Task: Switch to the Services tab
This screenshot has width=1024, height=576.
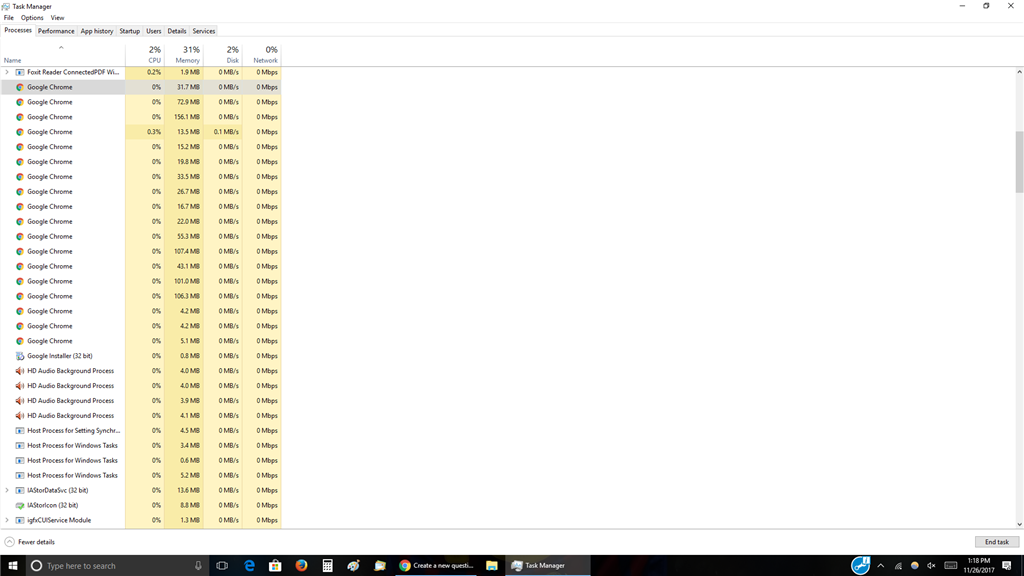Action: click(x=204, y=31)
